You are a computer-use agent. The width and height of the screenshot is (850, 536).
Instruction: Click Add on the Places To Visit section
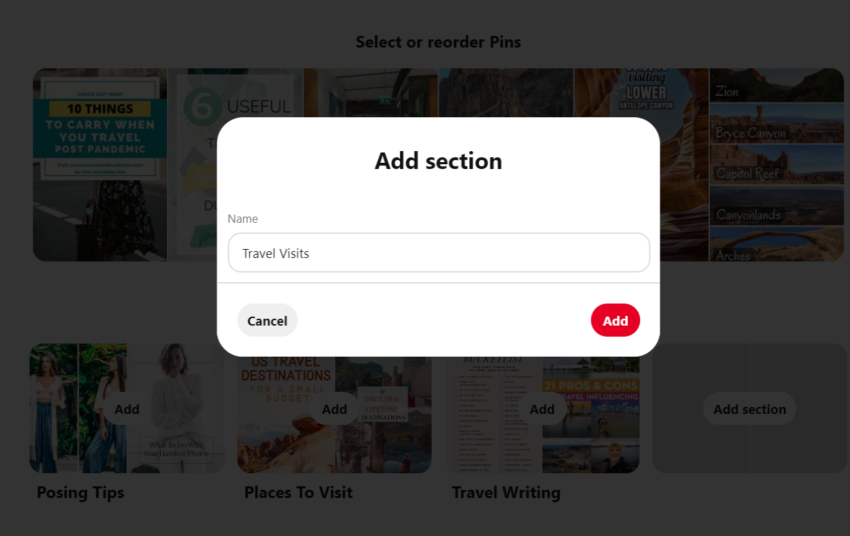pos(335,409)
